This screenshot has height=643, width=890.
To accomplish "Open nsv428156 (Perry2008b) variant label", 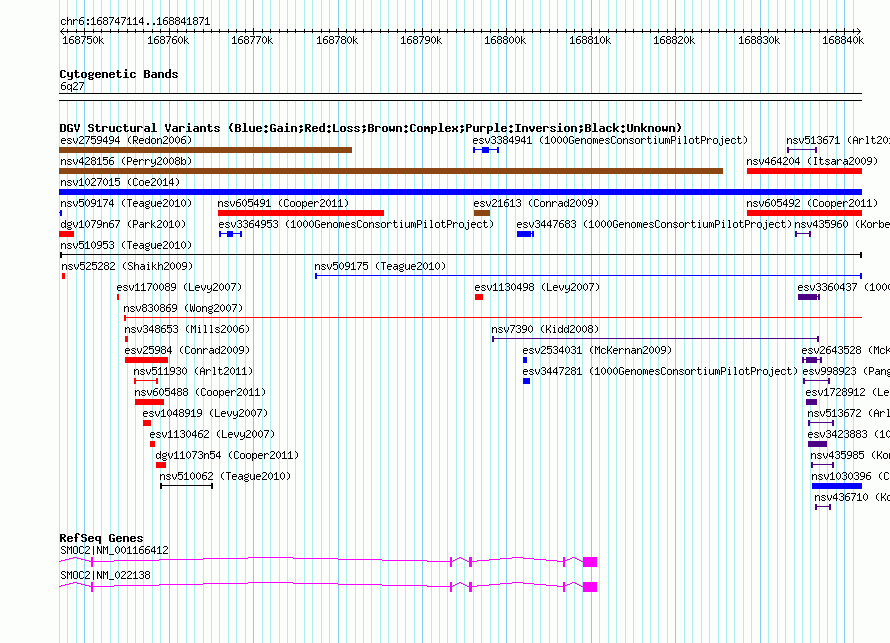I will coord(126,161).
